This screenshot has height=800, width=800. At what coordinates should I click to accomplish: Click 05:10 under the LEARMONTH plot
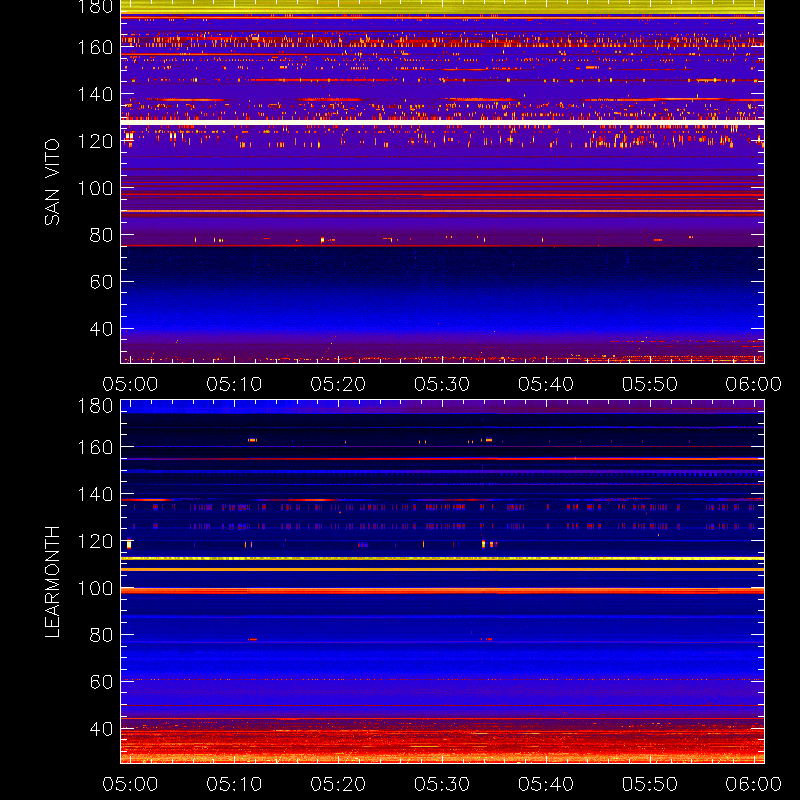coord(234,784)
